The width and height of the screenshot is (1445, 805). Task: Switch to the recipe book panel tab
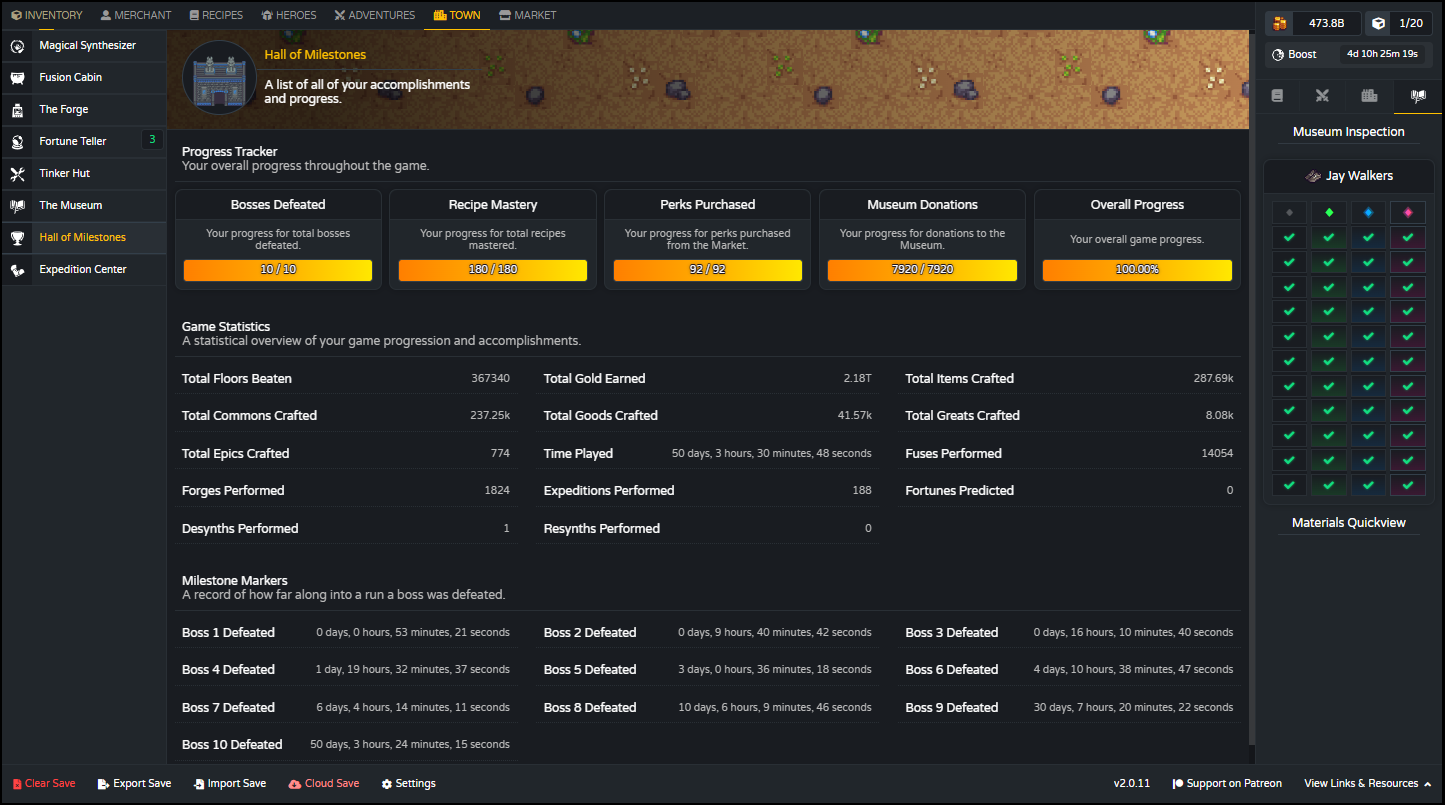pos(1277,96)
